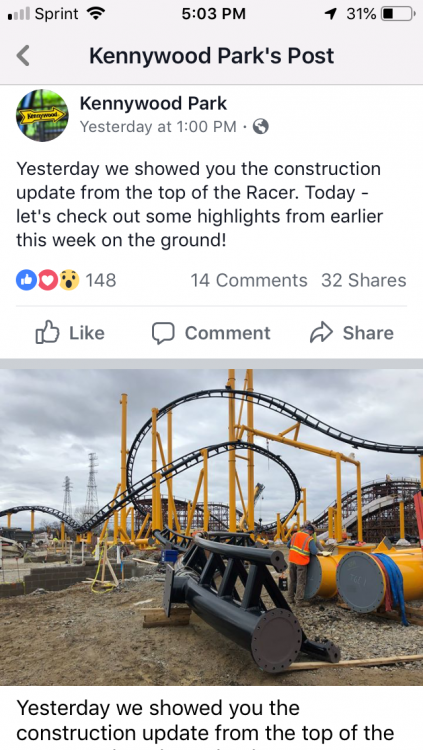Tap the wow face reaction icon
The image size is (423, 750).
[x=69, y=280]
